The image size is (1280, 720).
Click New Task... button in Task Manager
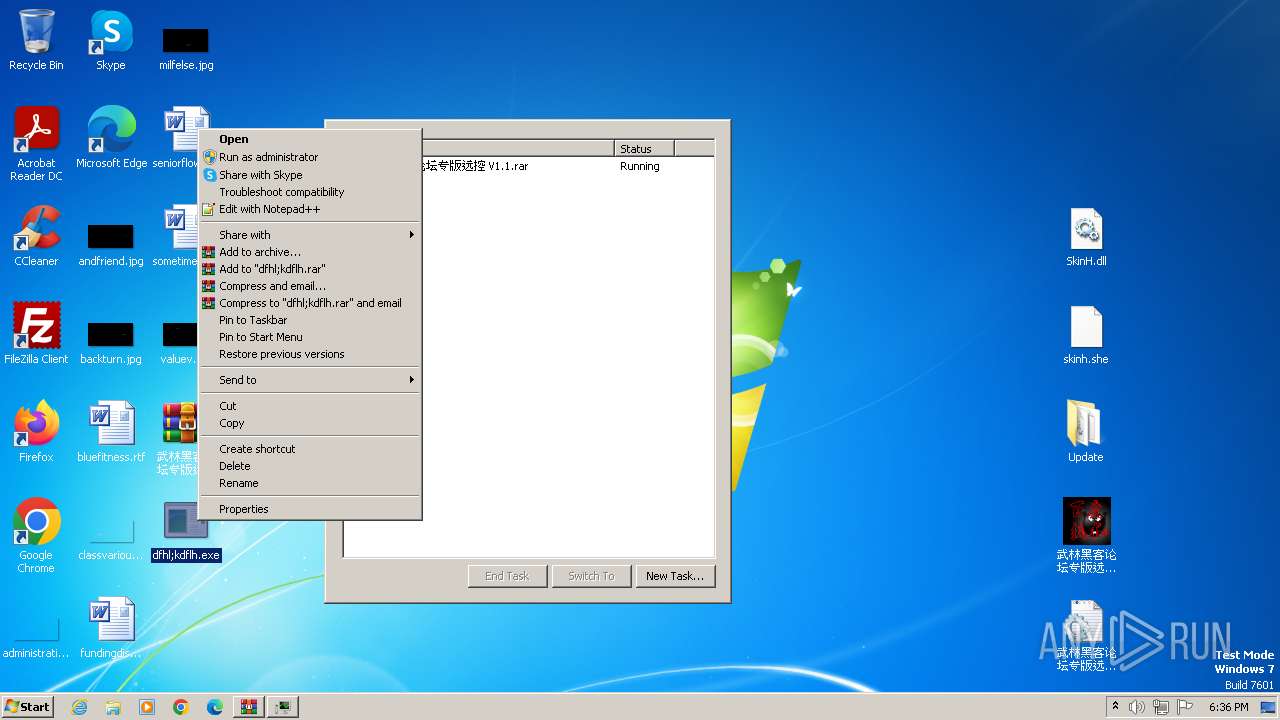[x=675, y=576]
